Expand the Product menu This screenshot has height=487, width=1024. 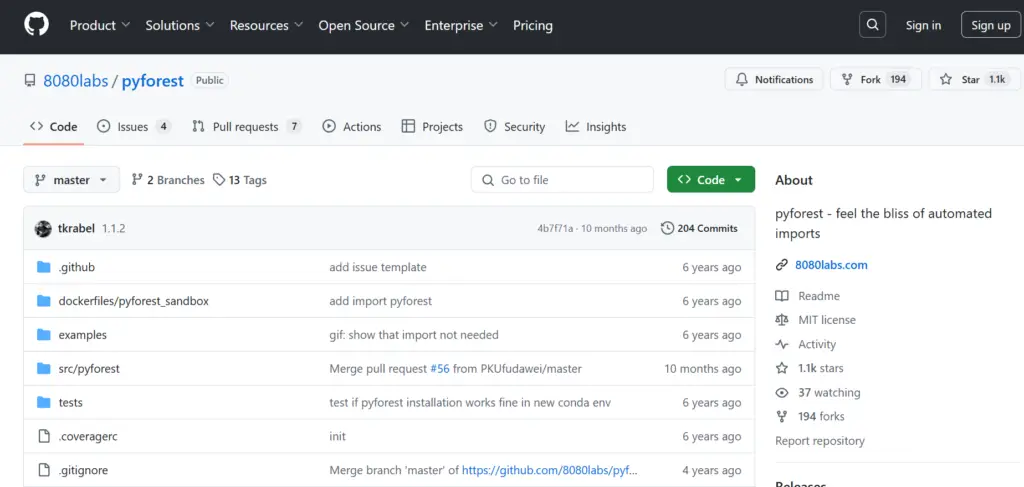tap(100, 25)
